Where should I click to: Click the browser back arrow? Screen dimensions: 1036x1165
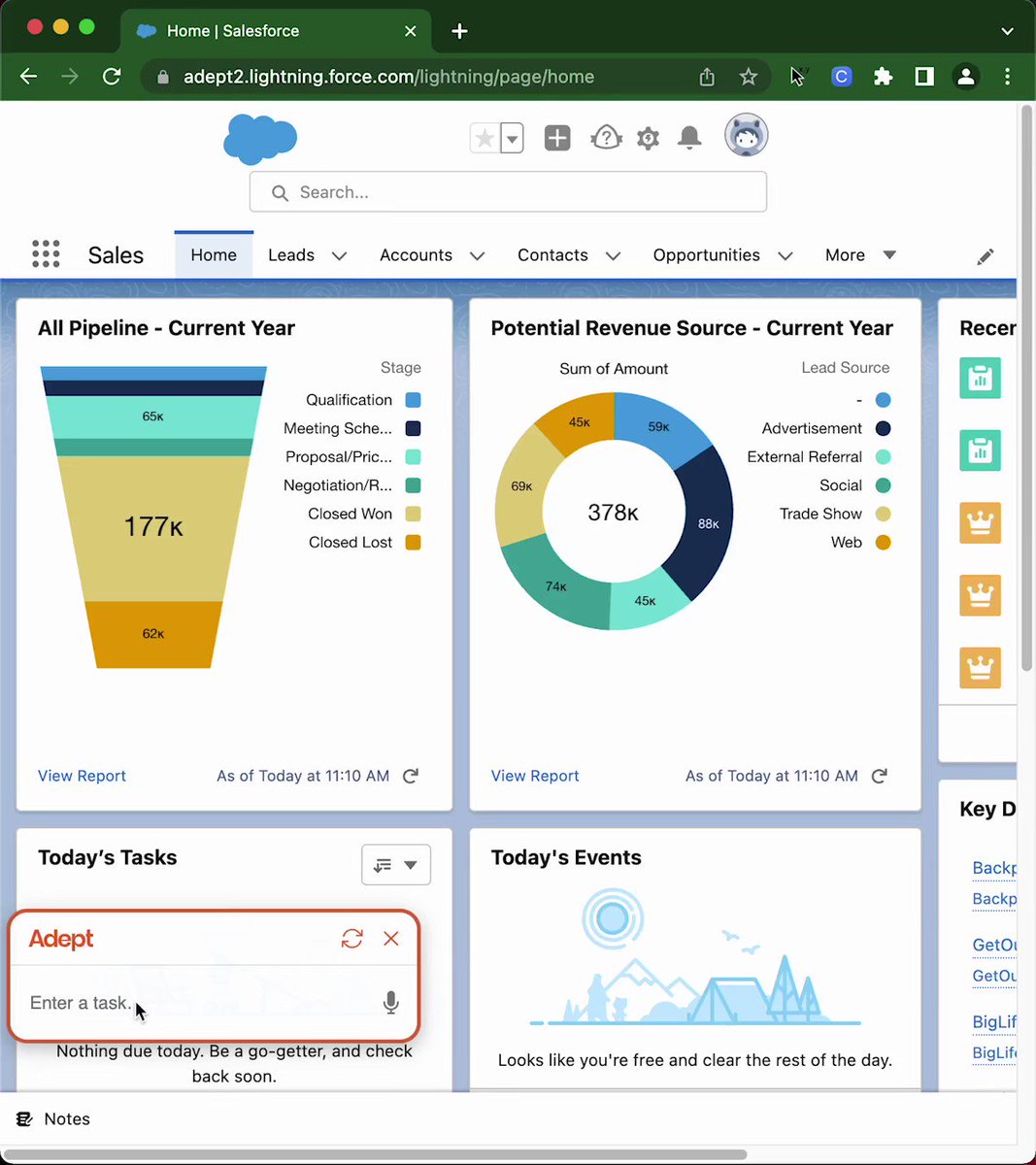(x=29, y=77)
